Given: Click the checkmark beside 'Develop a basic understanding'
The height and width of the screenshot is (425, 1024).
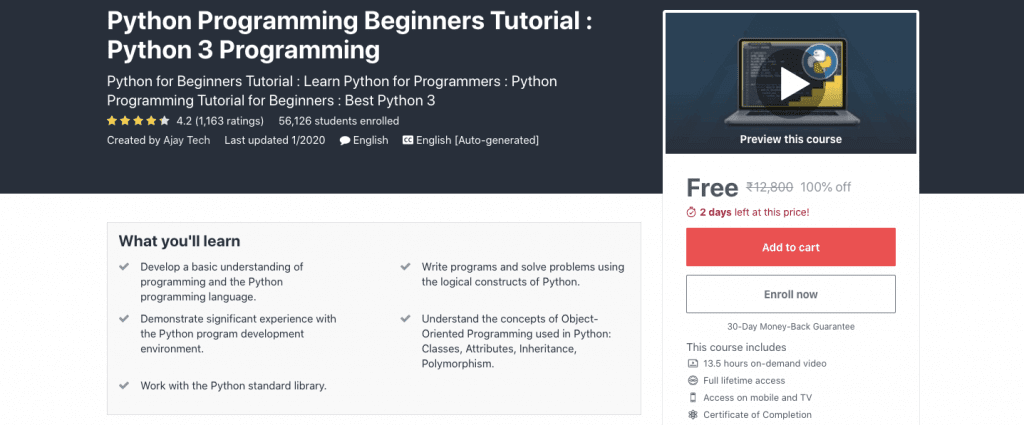Looking at the screenshot, I should click(123, 266).
